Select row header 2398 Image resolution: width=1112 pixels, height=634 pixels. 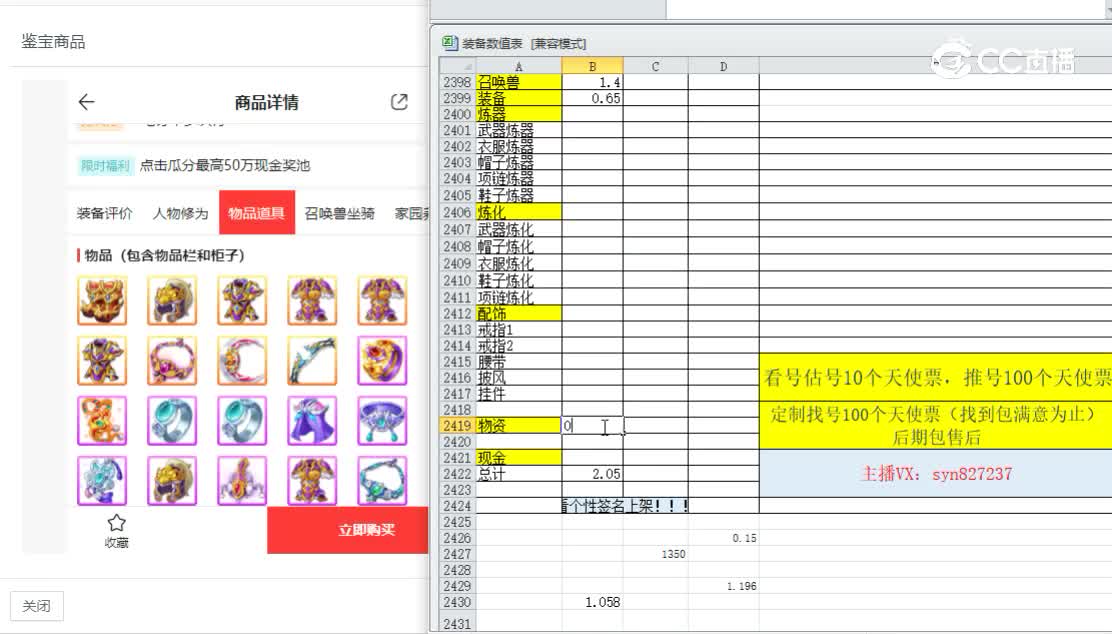tap(457, 82)
